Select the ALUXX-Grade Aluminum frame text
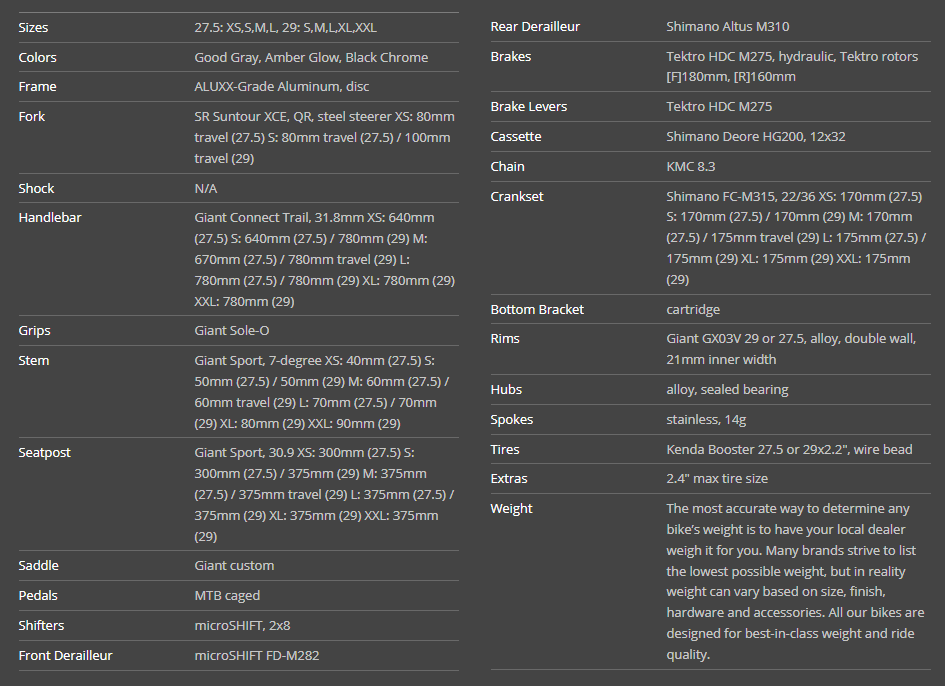945x686 pixels. [x=281, y=87]
